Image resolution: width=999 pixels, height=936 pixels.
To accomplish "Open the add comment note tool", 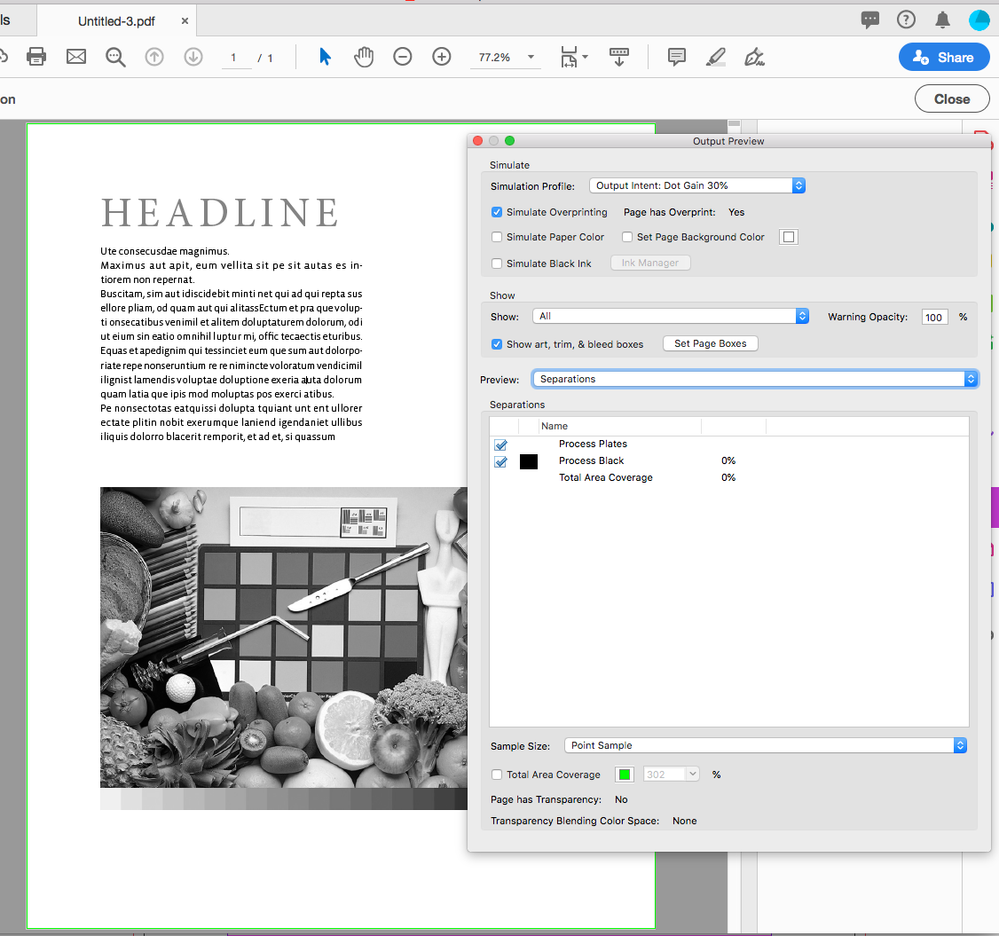I will coord(677,57).
